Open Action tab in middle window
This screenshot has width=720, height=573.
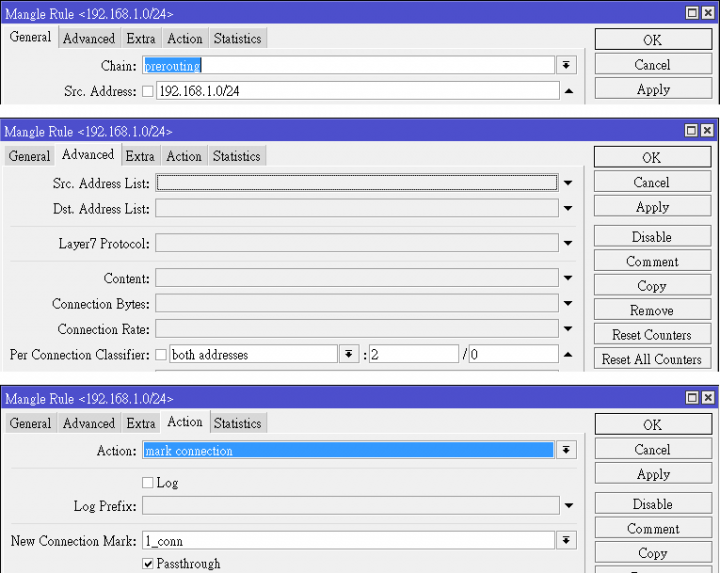click(x=184, y=156)
